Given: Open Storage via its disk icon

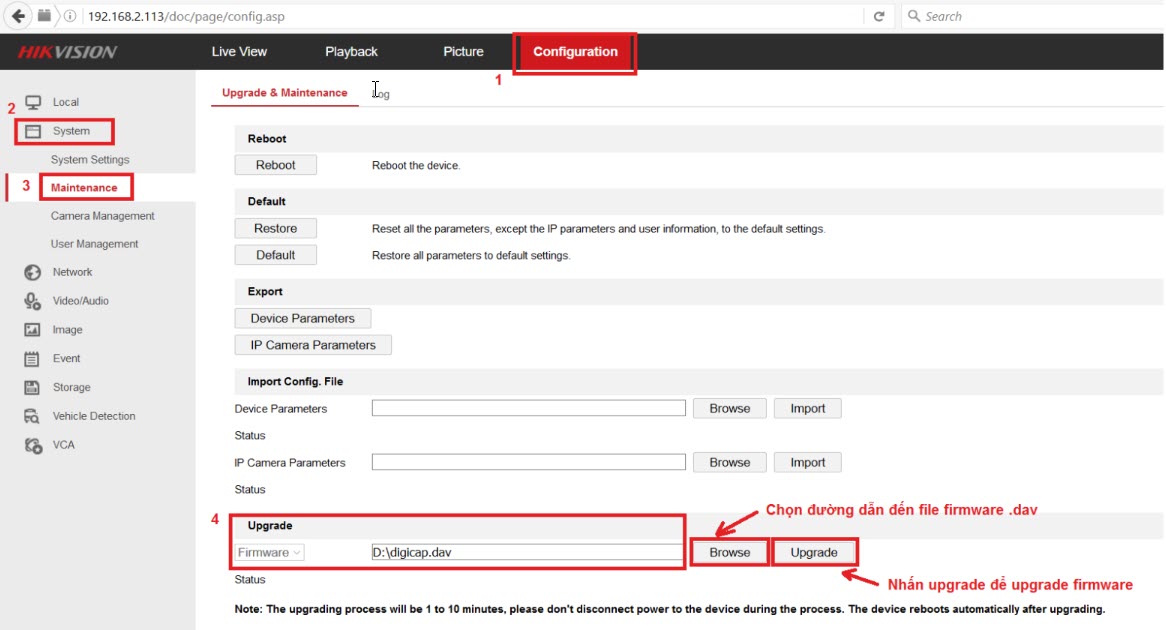Looking at the screenshot, I should coord(33,387).
